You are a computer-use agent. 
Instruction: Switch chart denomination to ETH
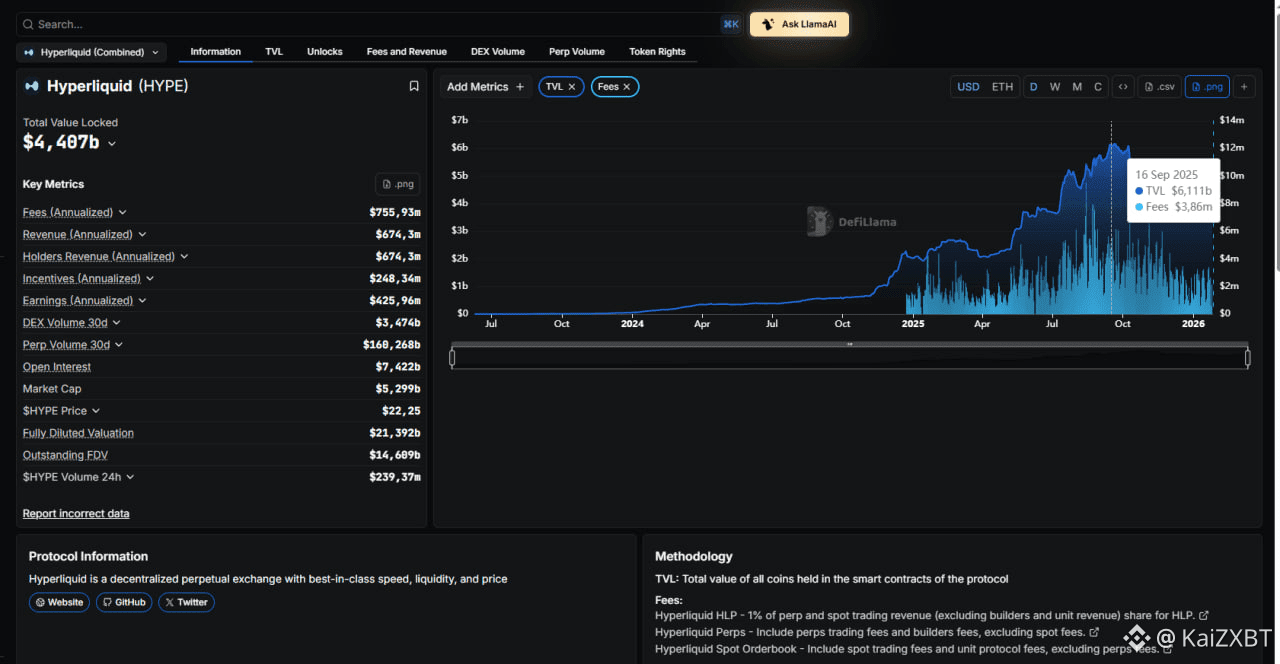tap(1002, 87)
